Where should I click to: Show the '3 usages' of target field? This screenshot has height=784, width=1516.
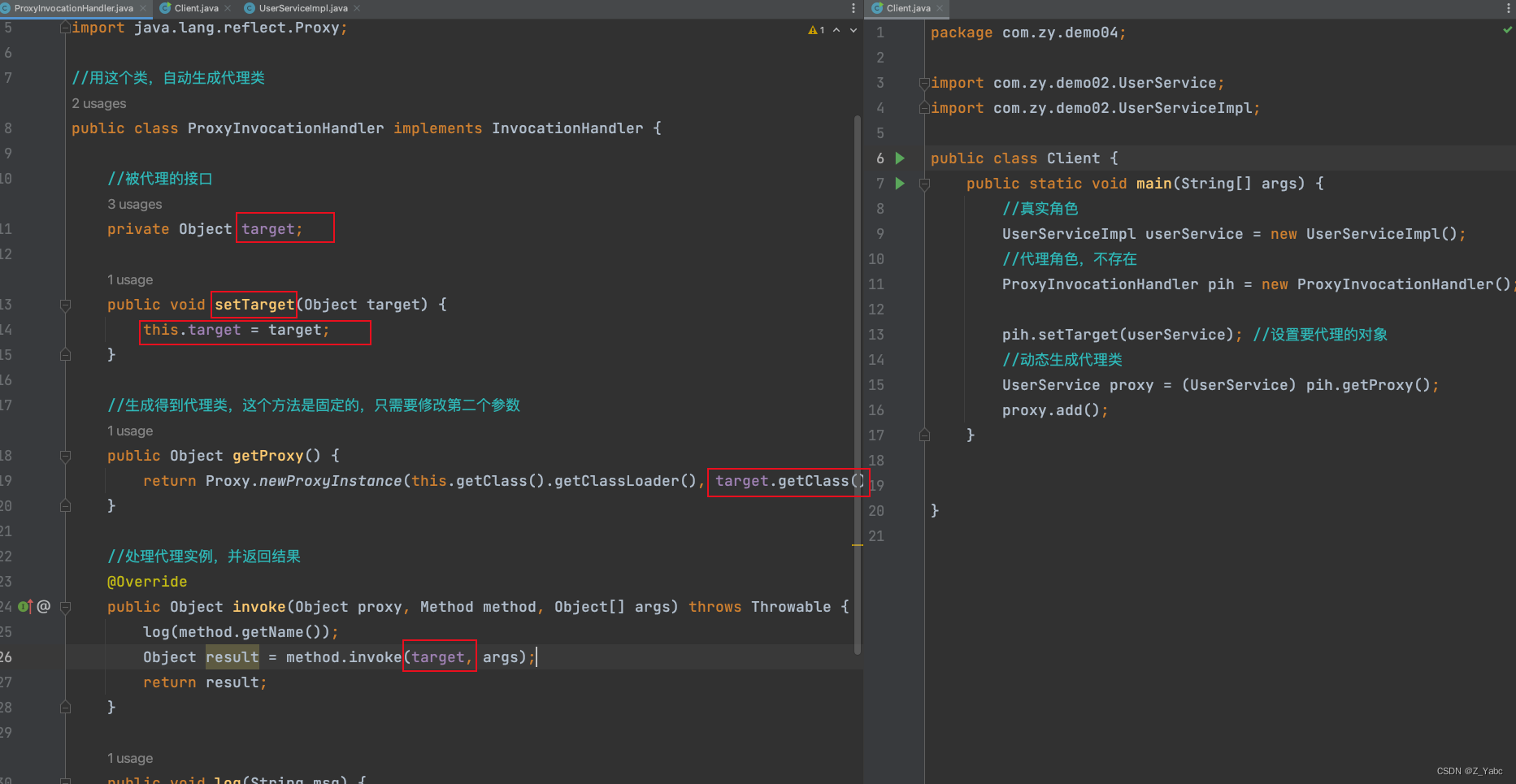click(x=134, y=204)
